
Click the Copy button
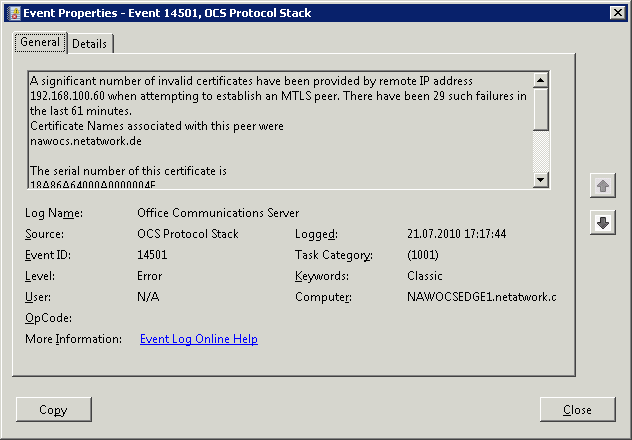pos(54,409)
